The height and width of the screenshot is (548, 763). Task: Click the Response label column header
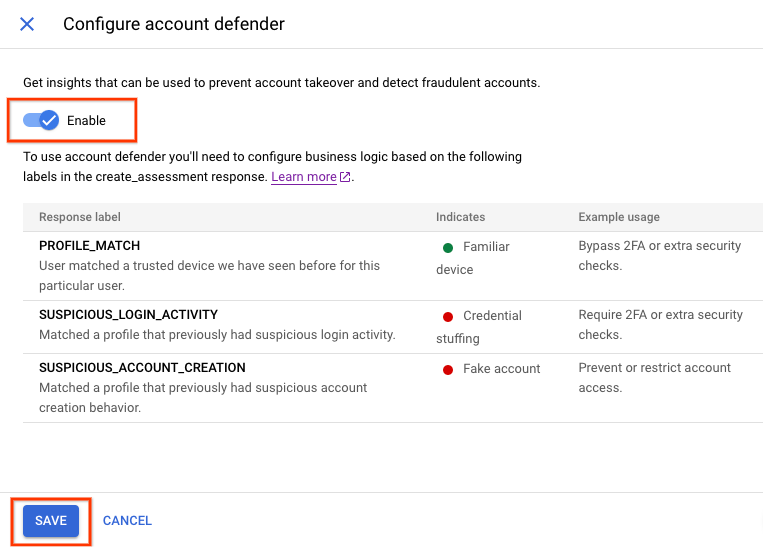click(80, 217)
